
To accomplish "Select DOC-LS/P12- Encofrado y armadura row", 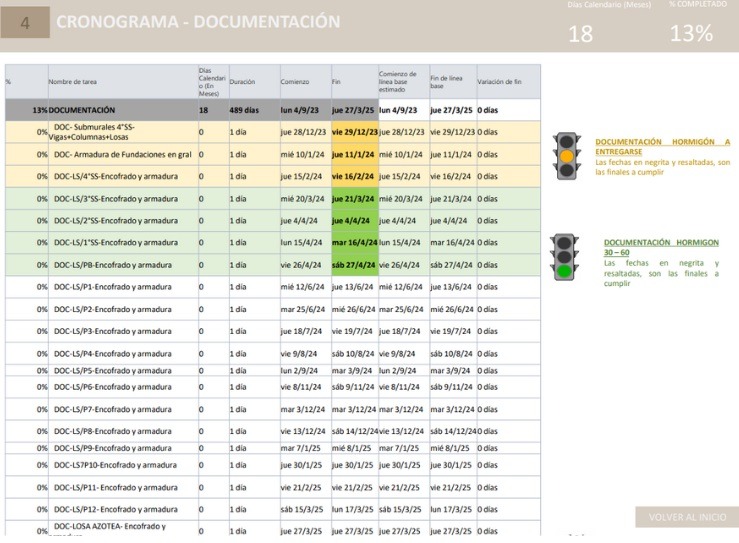I will 273,510.
